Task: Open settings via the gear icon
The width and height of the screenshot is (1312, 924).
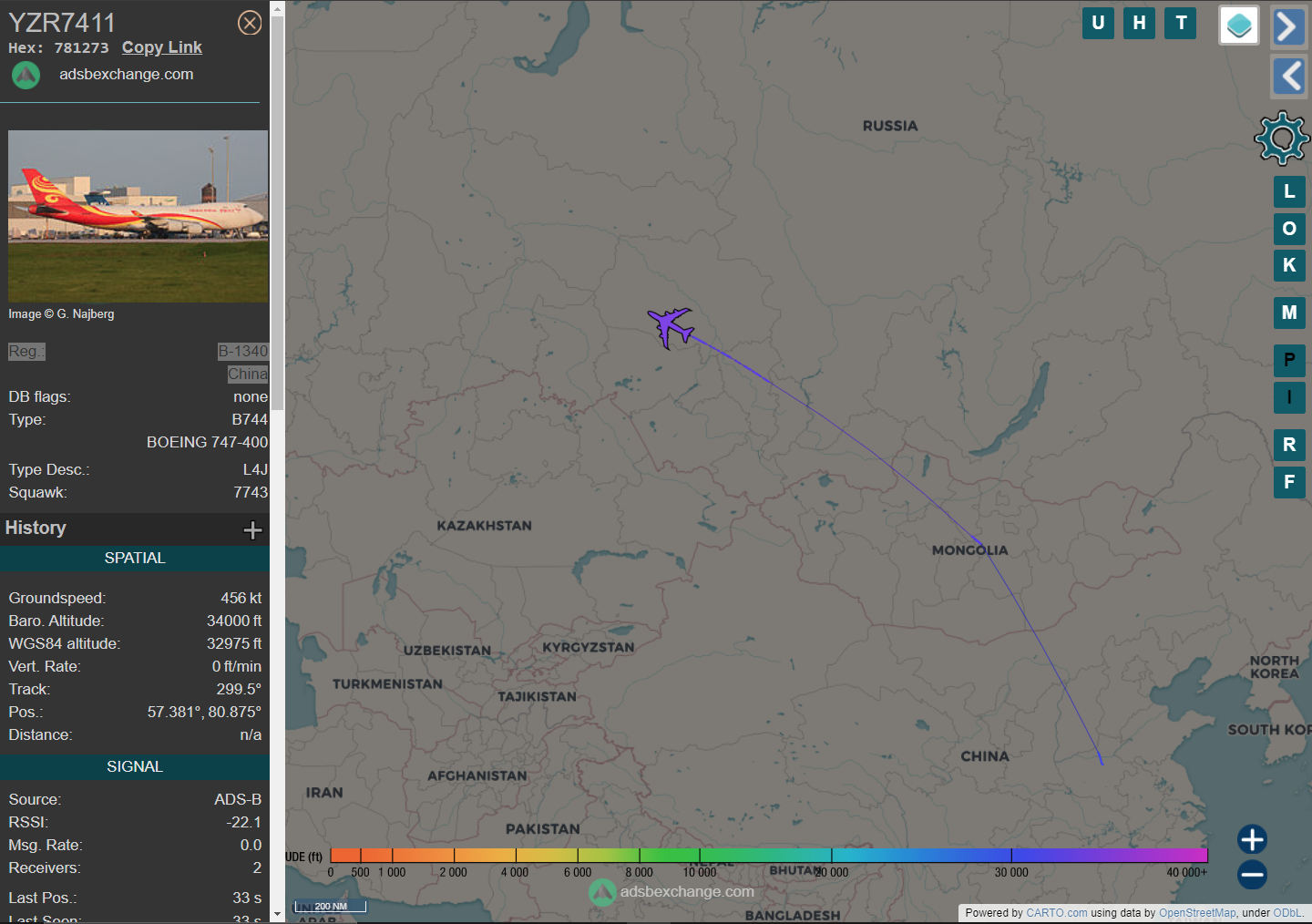Action: (x=1282, y=138)
